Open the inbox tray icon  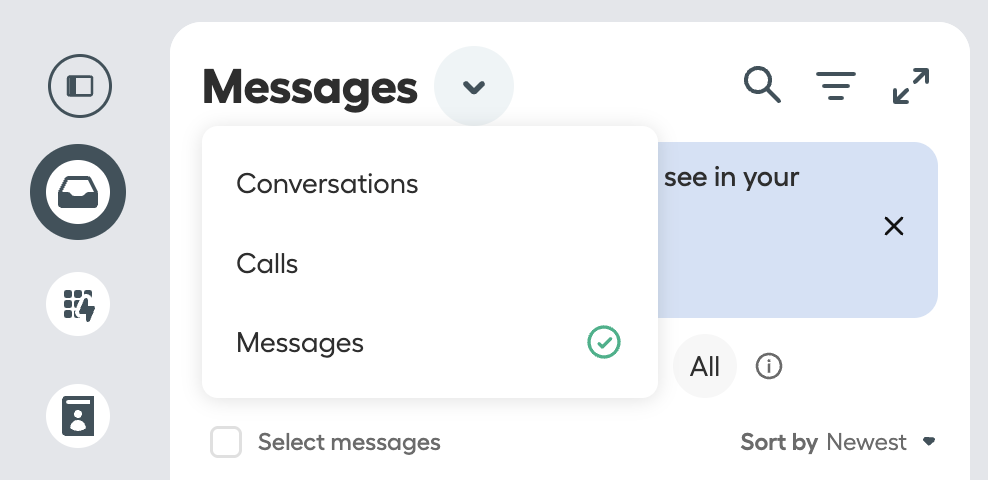point(78,192)
